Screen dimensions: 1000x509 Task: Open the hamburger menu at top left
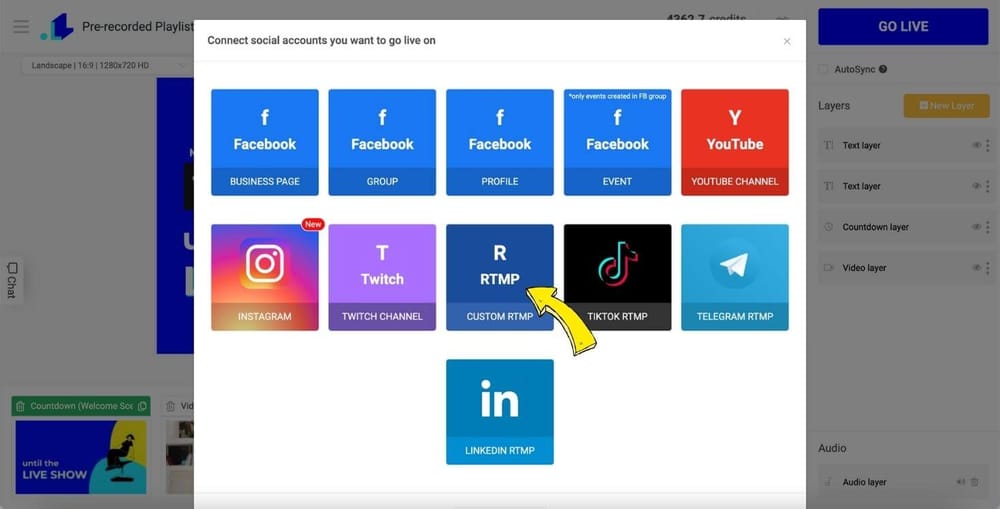[20, 27]
